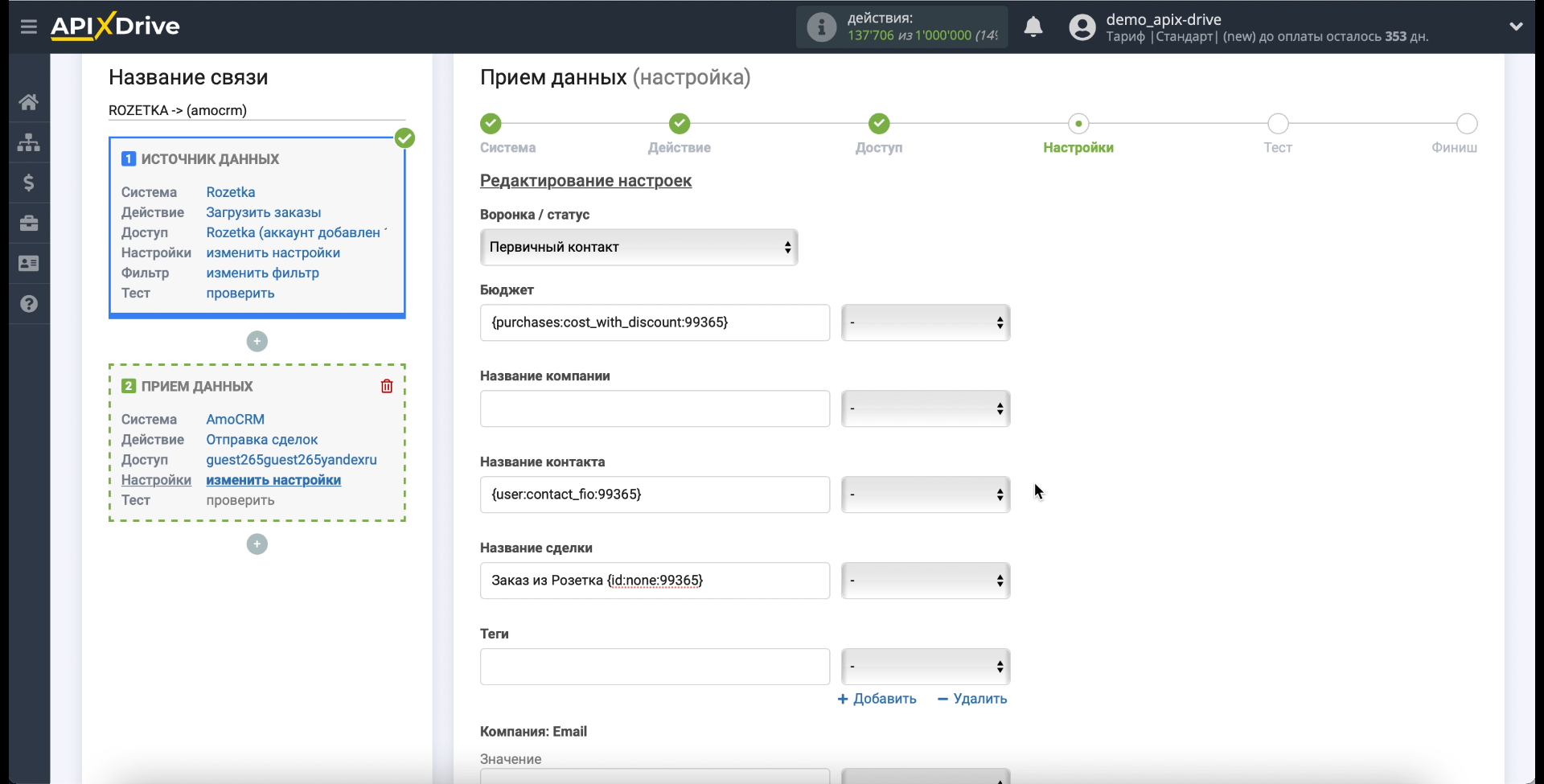Open the notifications bell
This screenshot has height=784, width=1544.
pos(1033,27)
